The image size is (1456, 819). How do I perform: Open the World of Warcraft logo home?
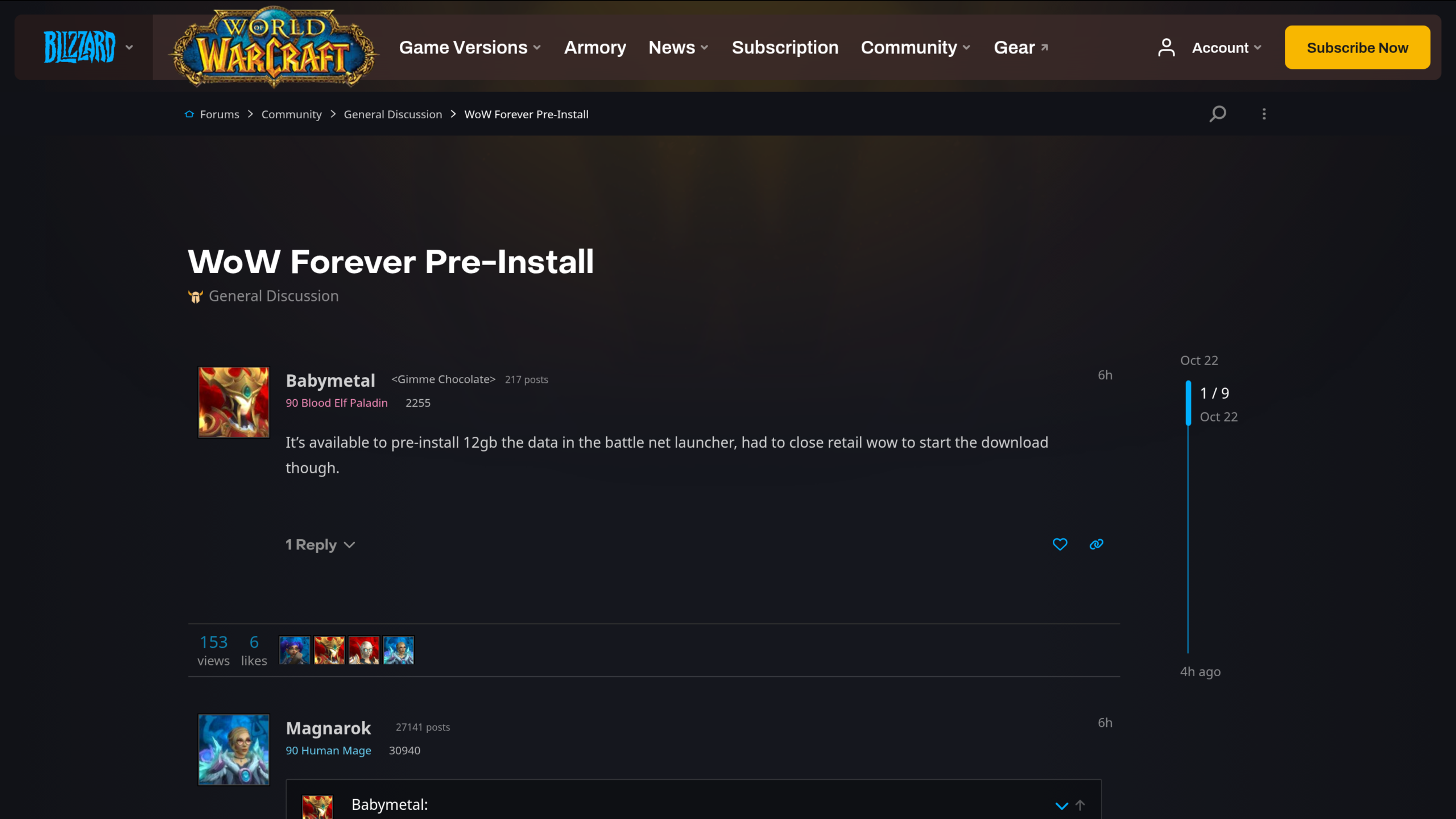click(274, 47)
